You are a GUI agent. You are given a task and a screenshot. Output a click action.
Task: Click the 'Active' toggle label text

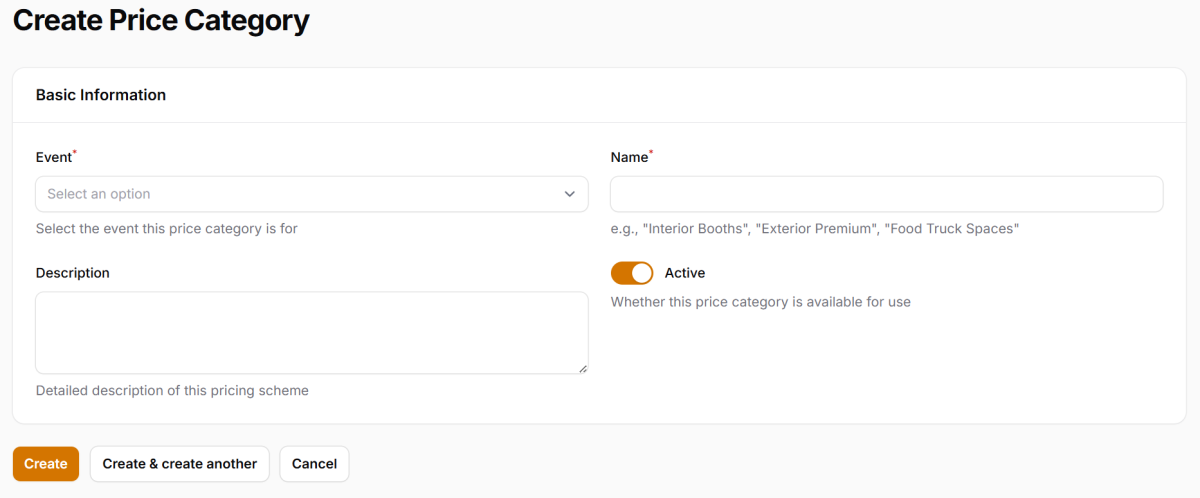685,273
